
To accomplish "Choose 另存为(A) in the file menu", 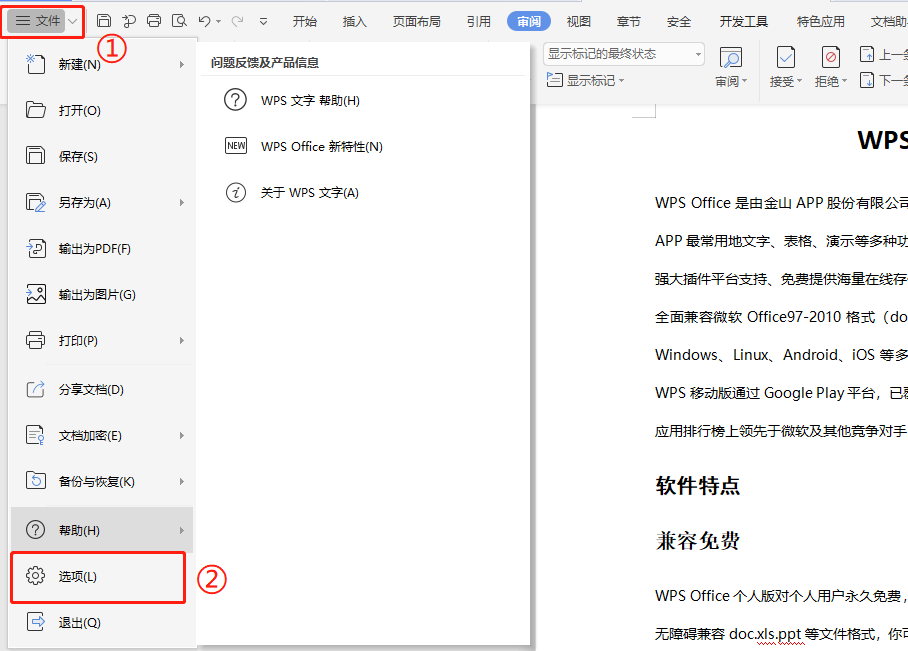I will coord(103,202).
